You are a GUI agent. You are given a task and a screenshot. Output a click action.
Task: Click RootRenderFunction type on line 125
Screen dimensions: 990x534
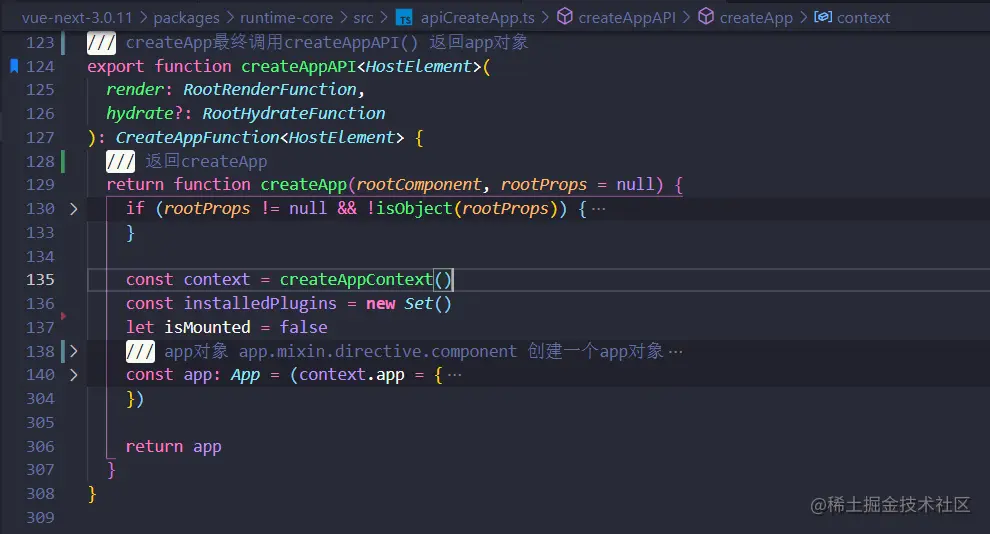point(270,90)
